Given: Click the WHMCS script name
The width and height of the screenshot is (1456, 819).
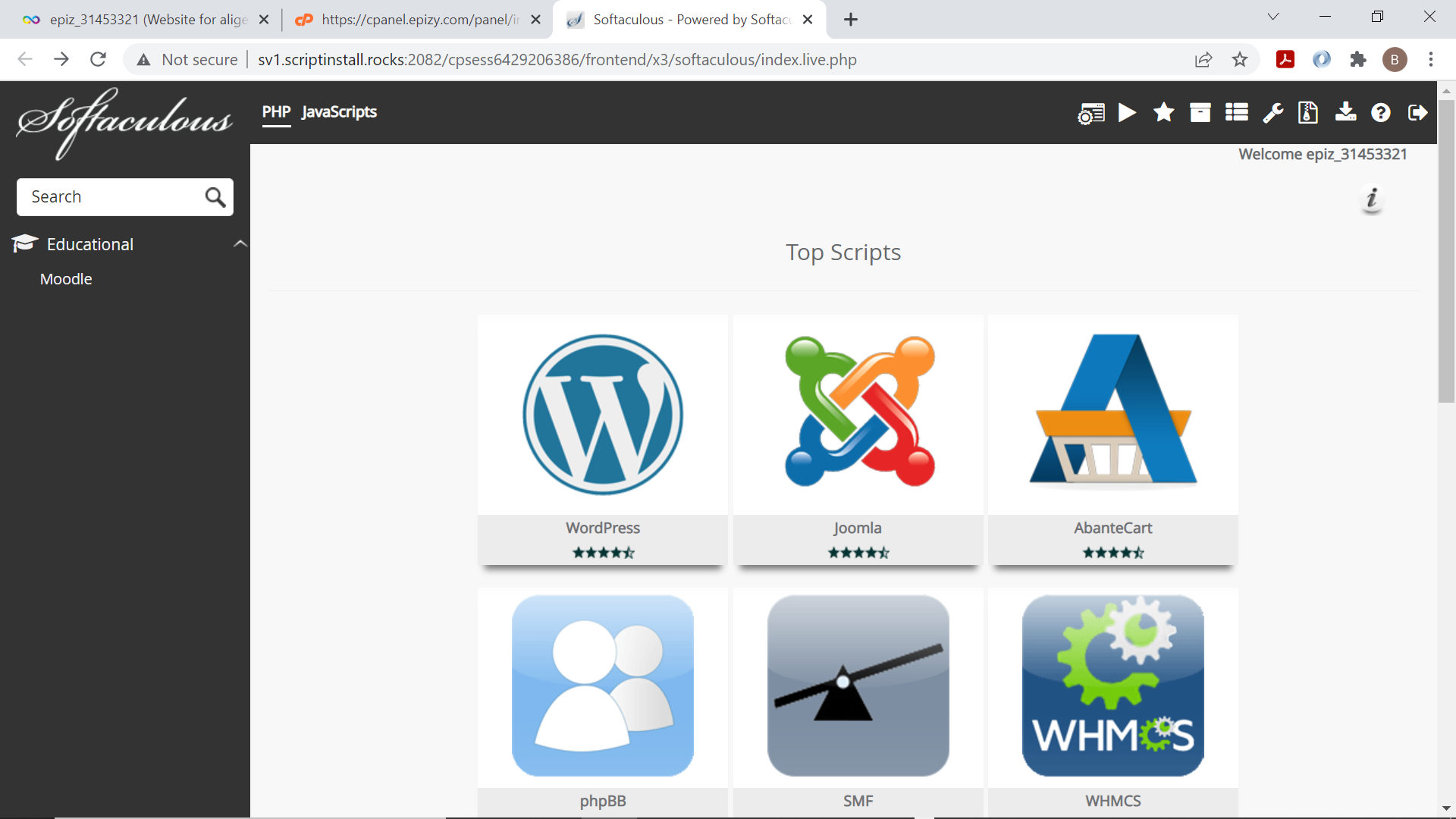Looking at the screenshot, I should click(1113, 801).
